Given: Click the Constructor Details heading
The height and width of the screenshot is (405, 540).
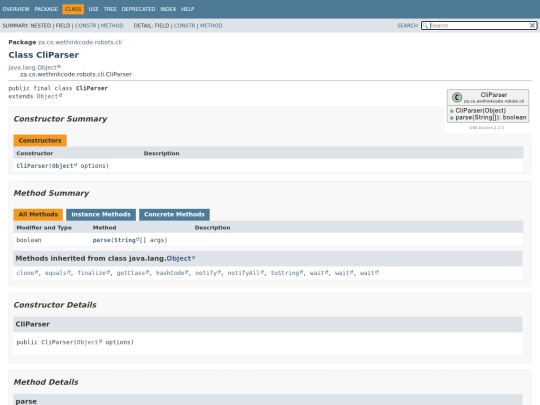Looking at the screenshot, I should pos(55,305).
